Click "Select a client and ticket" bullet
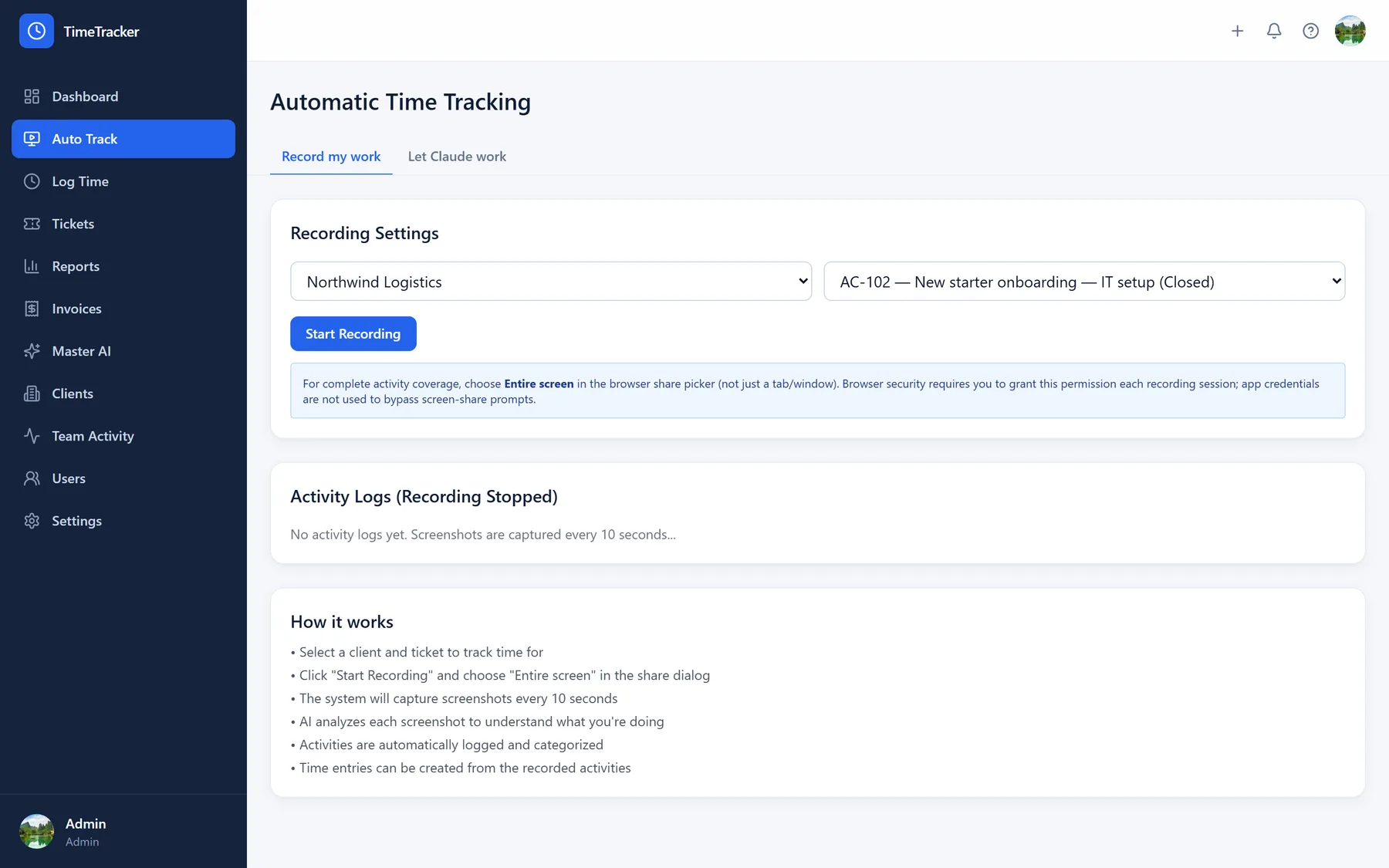This screenshot has height=868, width=1389. click(x=417, y=653)
